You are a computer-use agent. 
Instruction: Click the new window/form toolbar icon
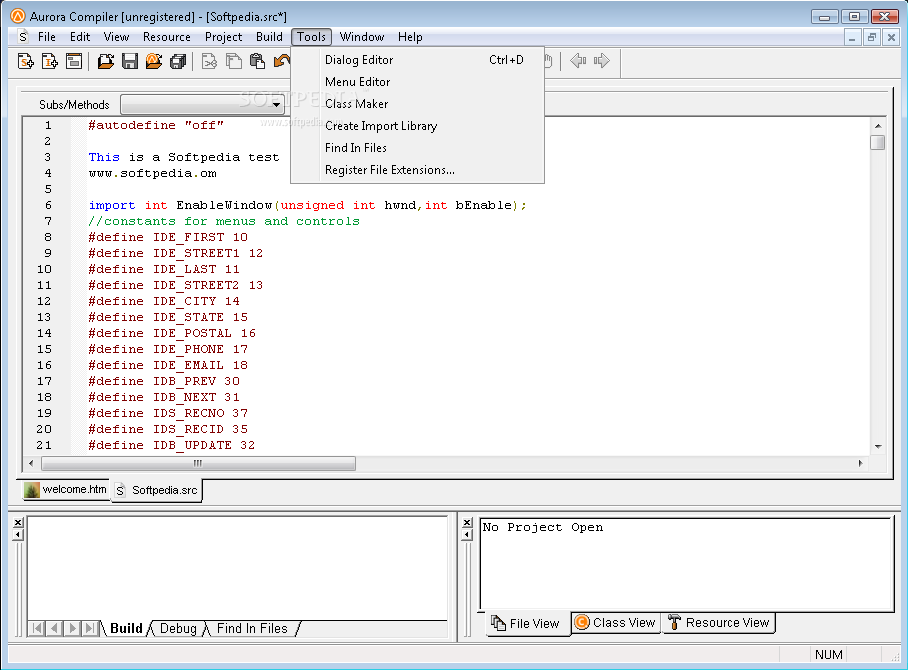click(74, 61)
